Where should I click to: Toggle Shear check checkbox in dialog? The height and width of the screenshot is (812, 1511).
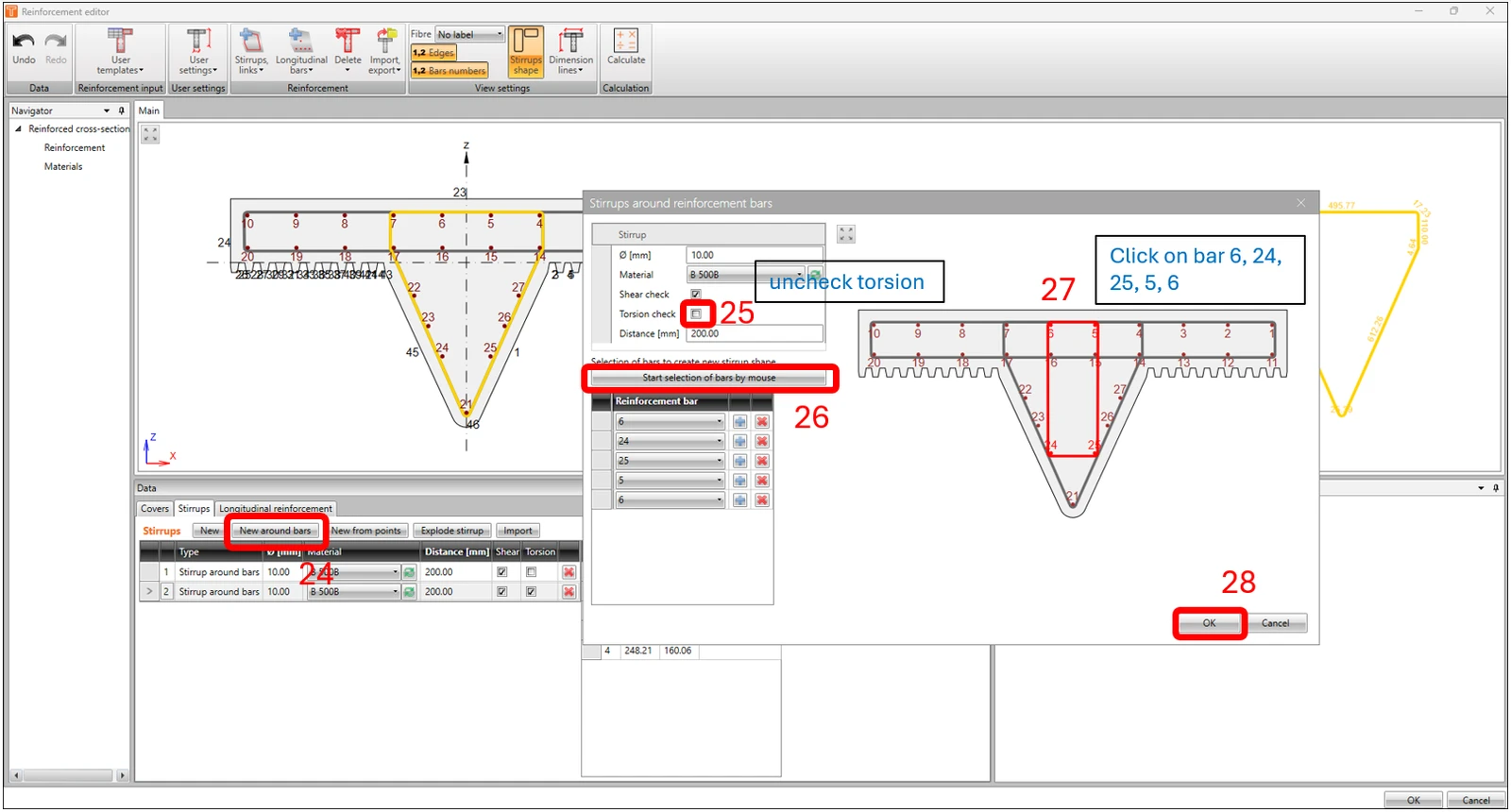coord(696,295)
